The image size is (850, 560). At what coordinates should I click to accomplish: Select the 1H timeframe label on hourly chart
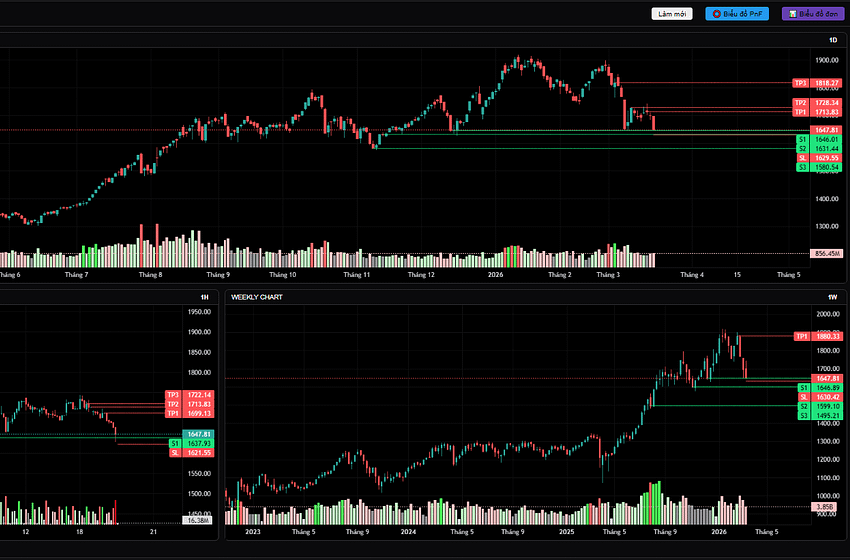pos(205,297)
